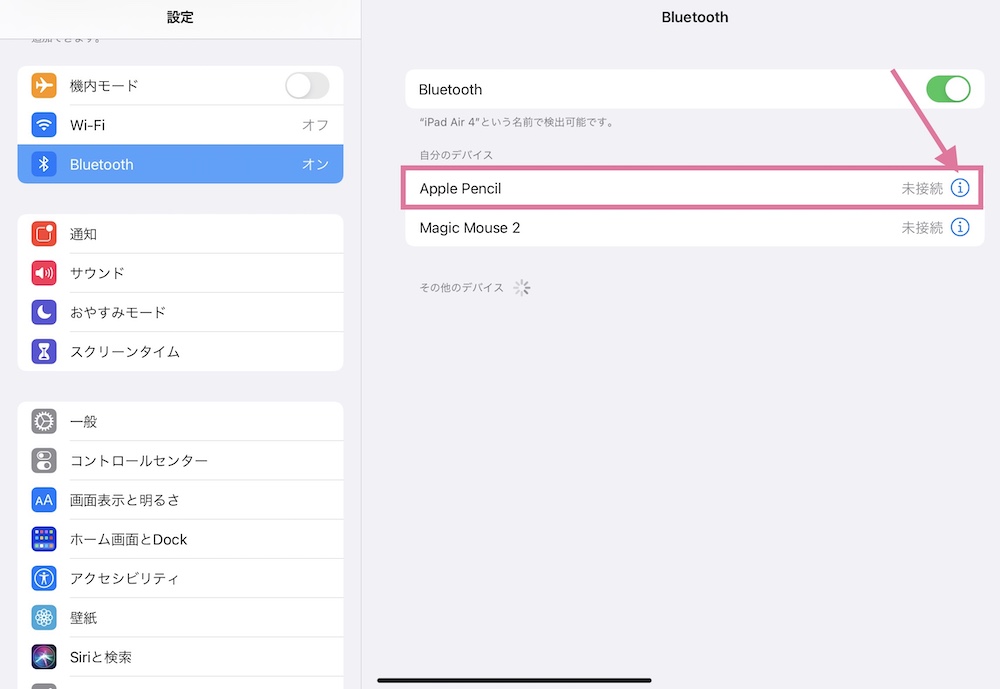Open Apple Pencil details via the info button
This screenshot has height=689, width=1000.
click(x=960, y=187)
